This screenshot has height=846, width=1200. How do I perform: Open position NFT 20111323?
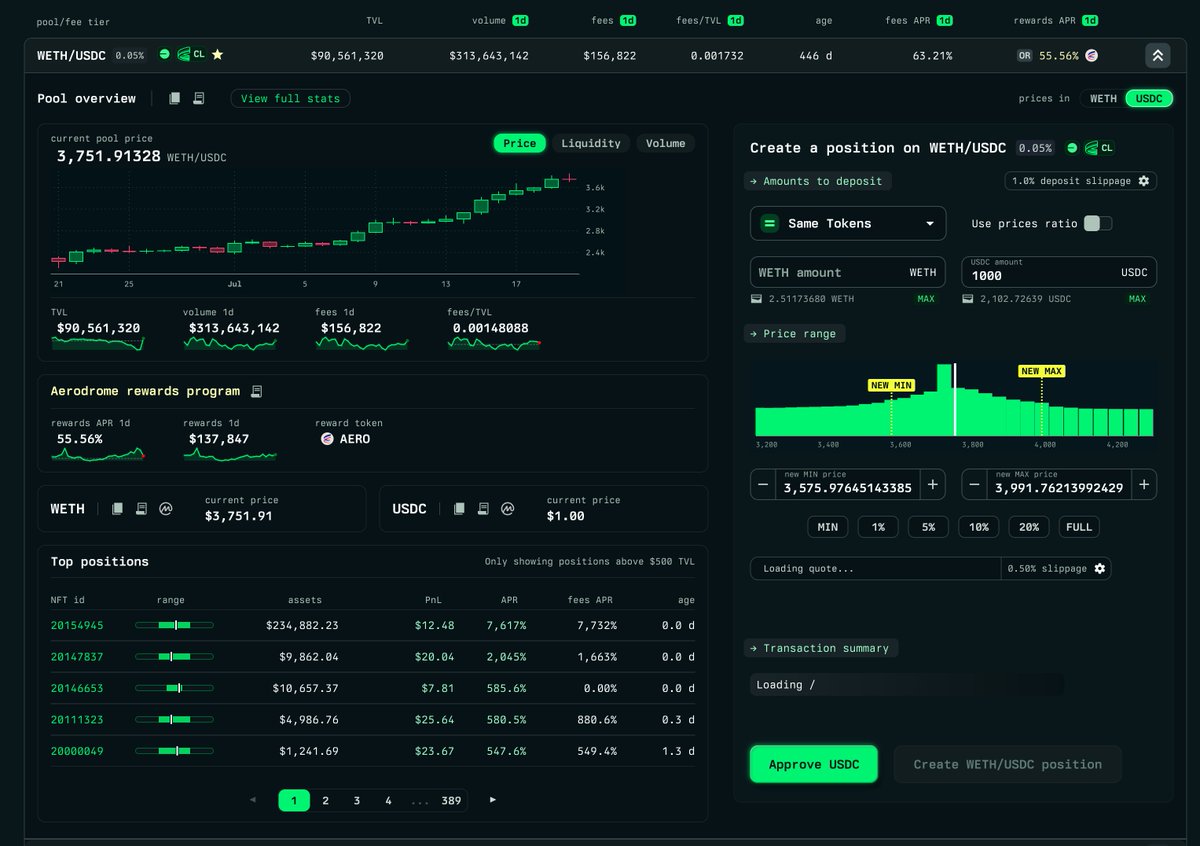point(77,719)
